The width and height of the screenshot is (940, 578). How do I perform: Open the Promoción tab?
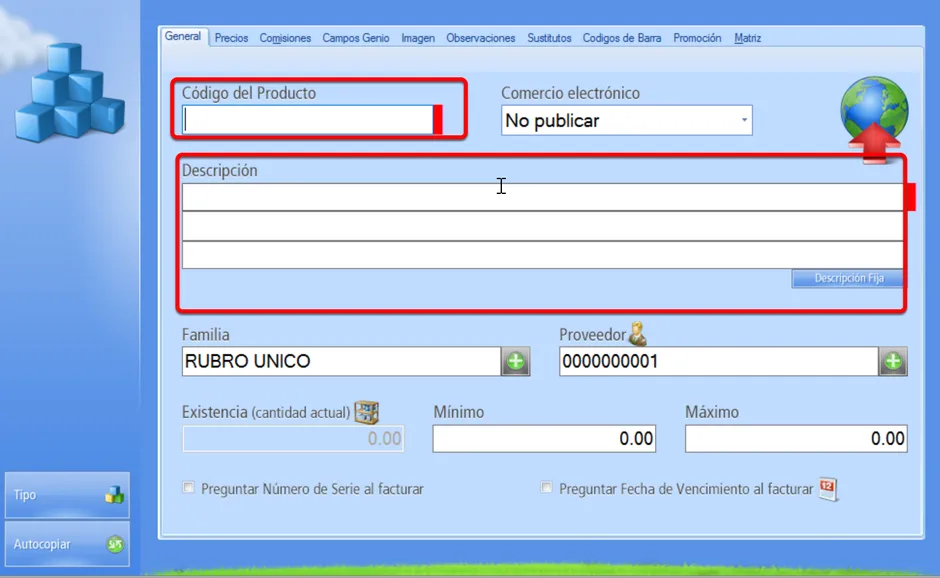coord(697,38)
